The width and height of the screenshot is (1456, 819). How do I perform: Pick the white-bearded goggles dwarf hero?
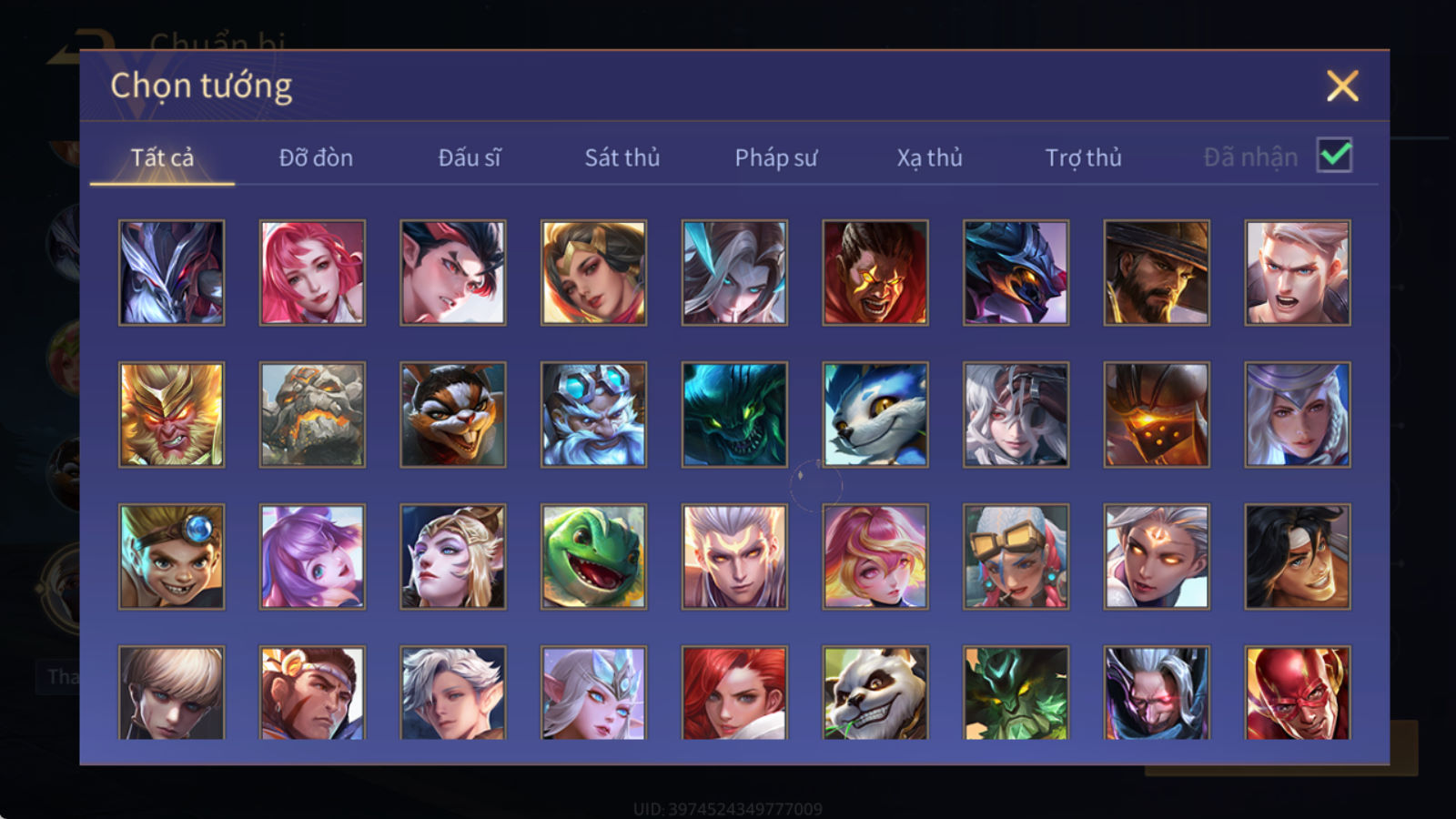click(593, 414)
